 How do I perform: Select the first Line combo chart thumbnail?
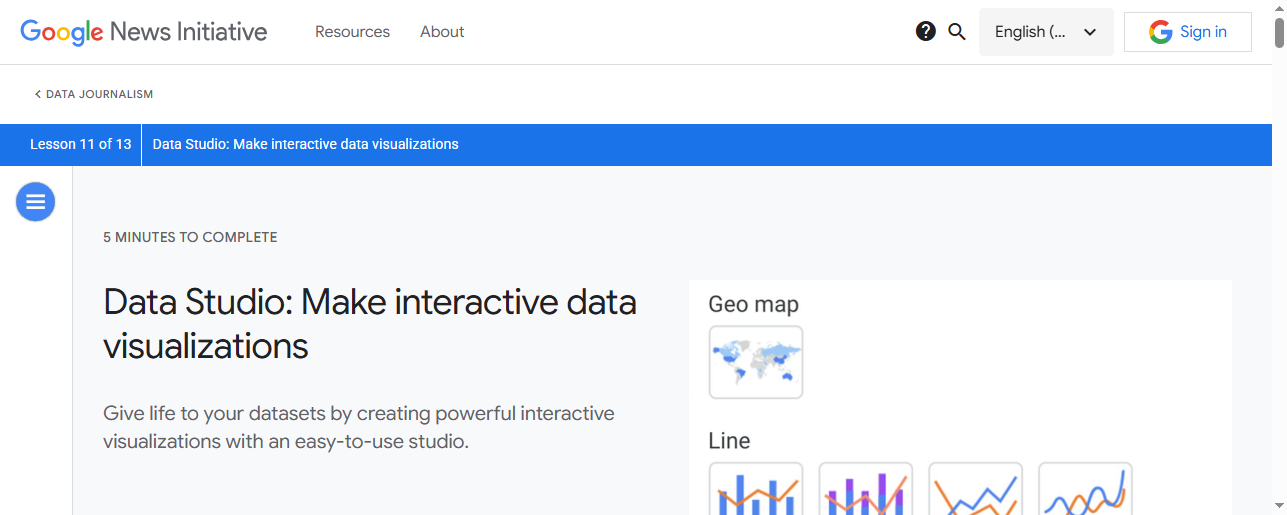click(756, 488)
